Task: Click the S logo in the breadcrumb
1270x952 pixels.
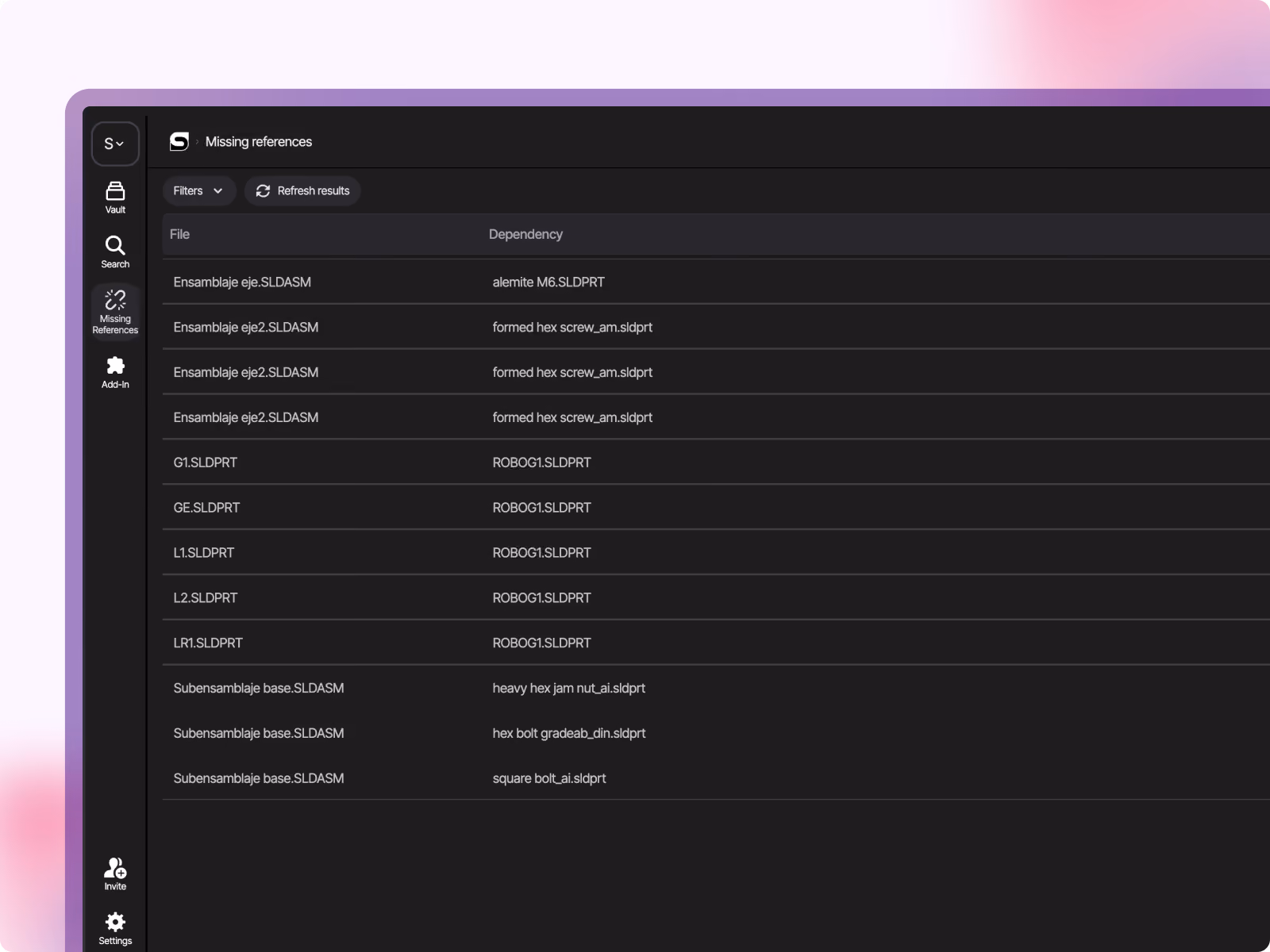Action: click(179, 141)
